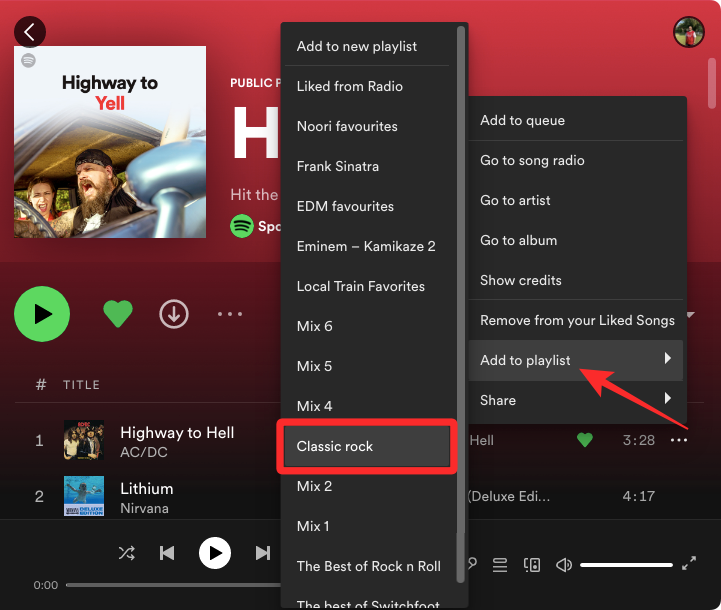
Task: Adjust the volume slider
Action: (x=626, y=564)
